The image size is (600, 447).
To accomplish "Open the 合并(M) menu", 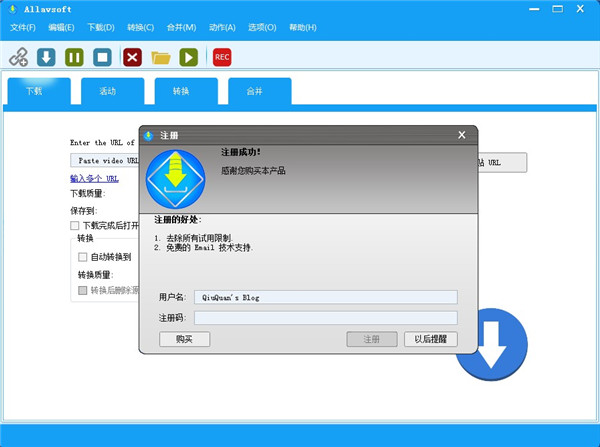I will (181, 28).
